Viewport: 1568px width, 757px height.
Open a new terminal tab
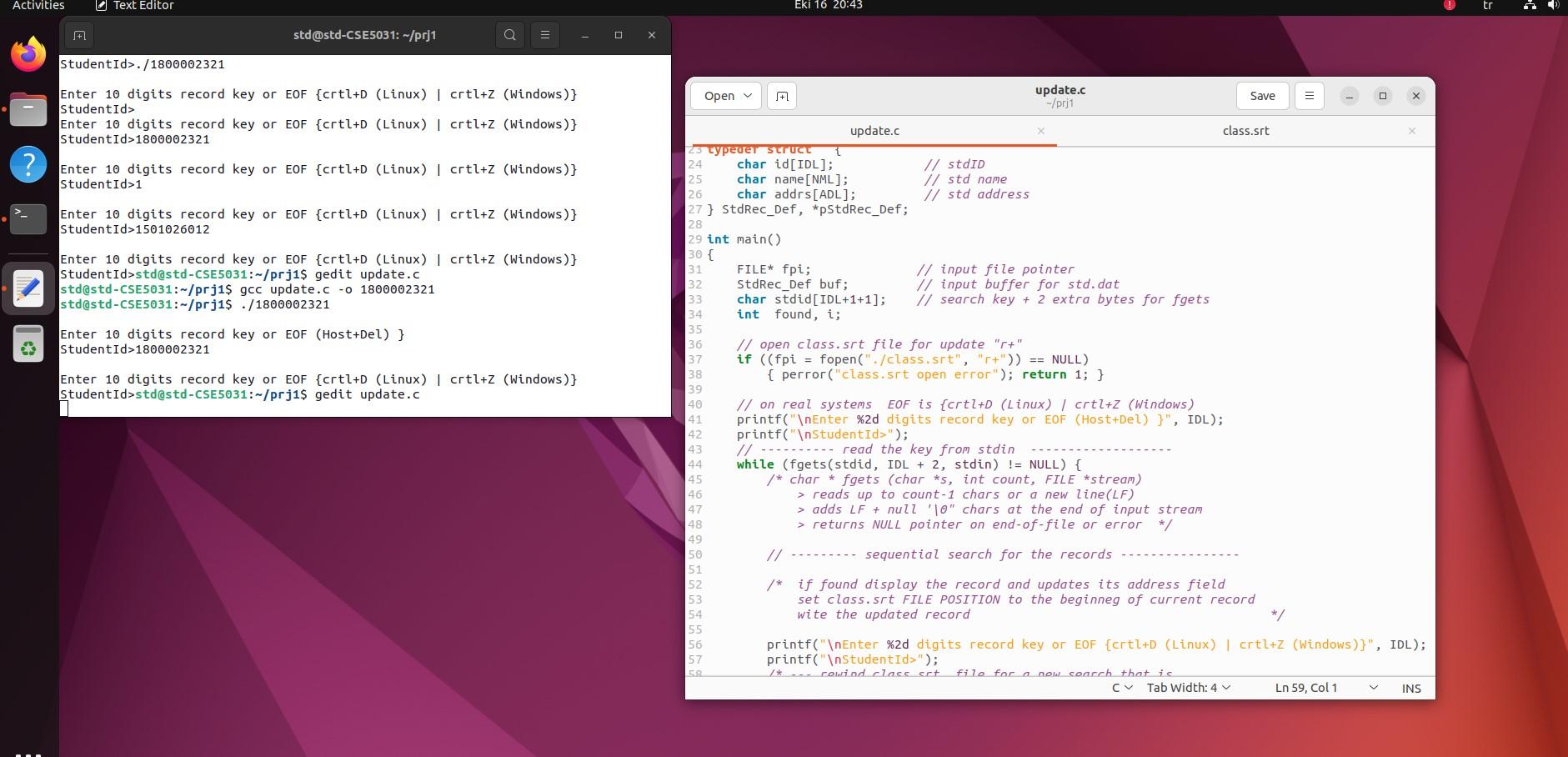tap(79, 35)
